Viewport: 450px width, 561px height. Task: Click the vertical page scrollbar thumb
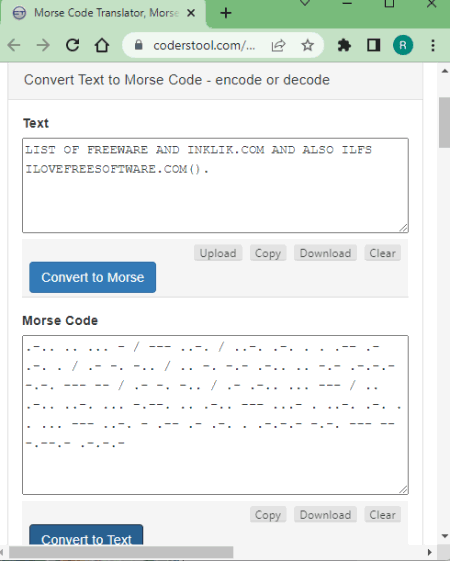(444, 122)
